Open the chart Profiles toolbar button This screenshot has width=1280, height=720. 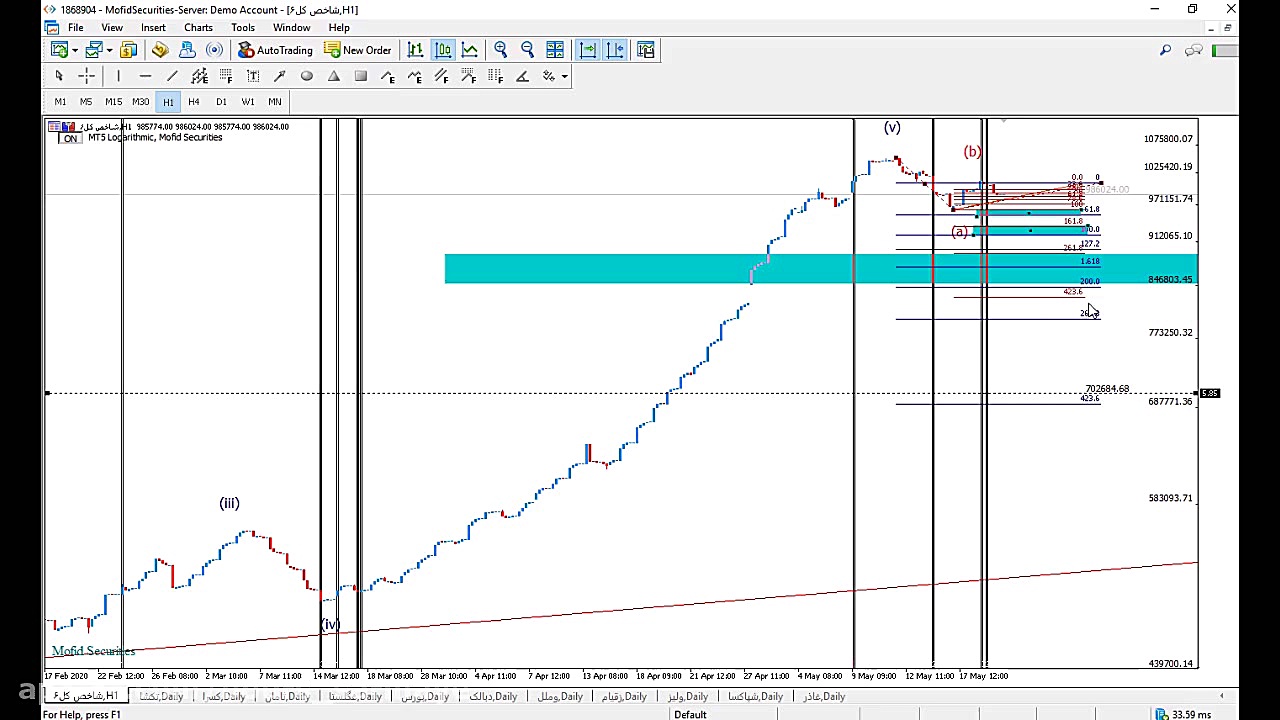(94, 50)
